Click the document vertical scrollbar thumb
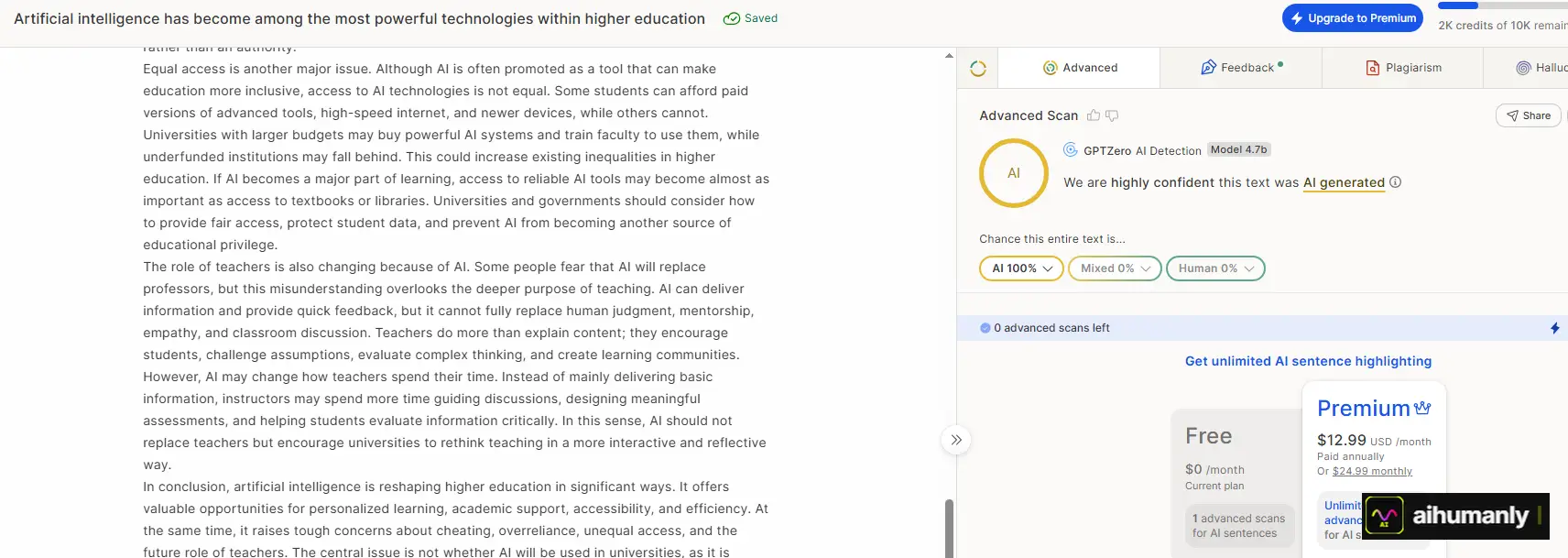This screenshot has height=558, width=1568. [949, 529]
